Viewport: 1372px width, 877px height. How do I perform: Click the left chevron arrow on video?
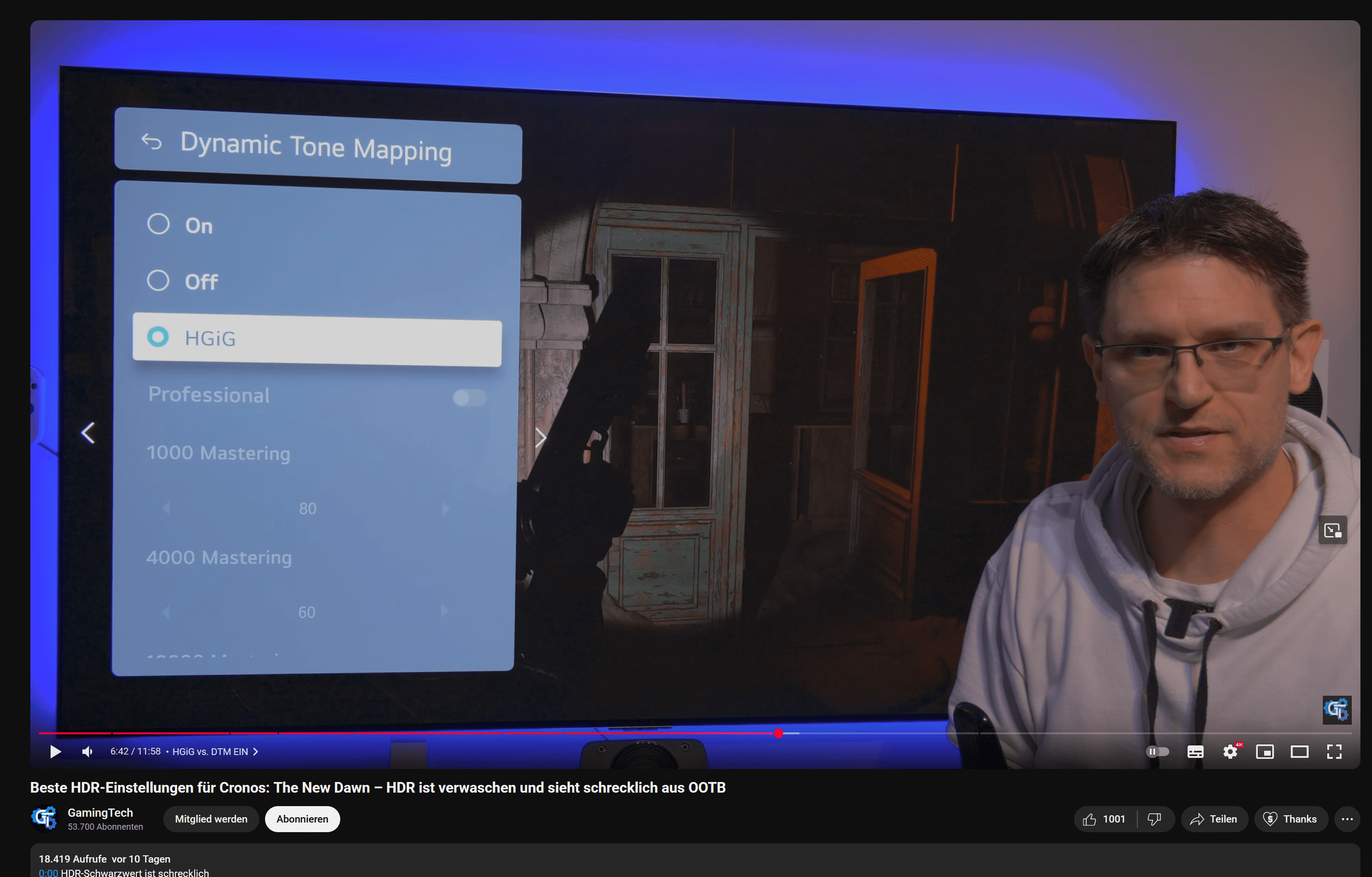pos(88,433)
